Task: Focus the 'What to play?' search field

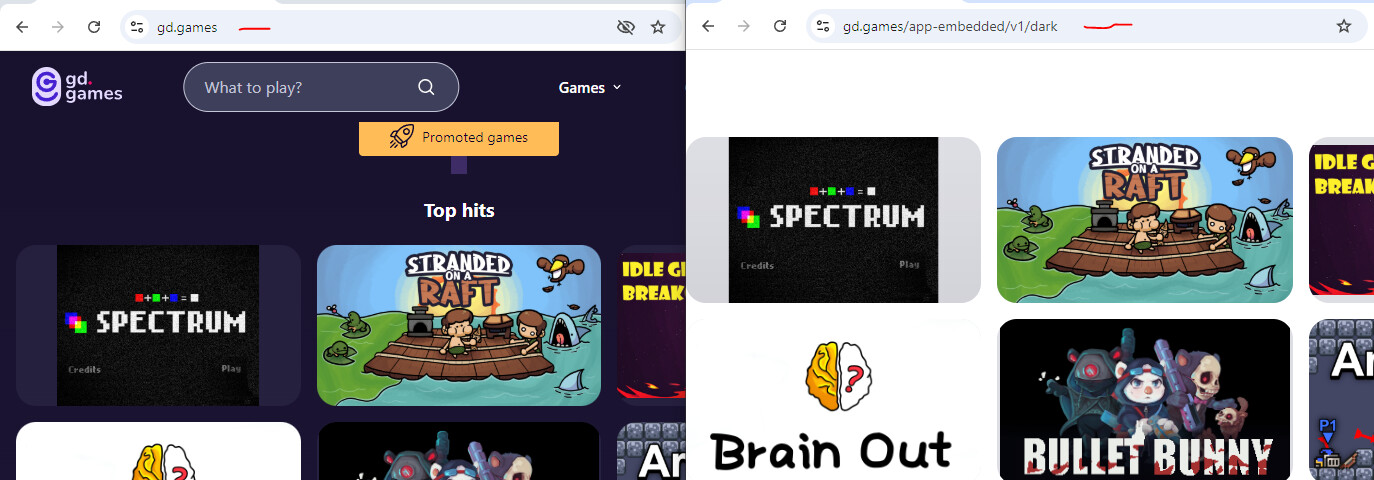Action: 321,87
